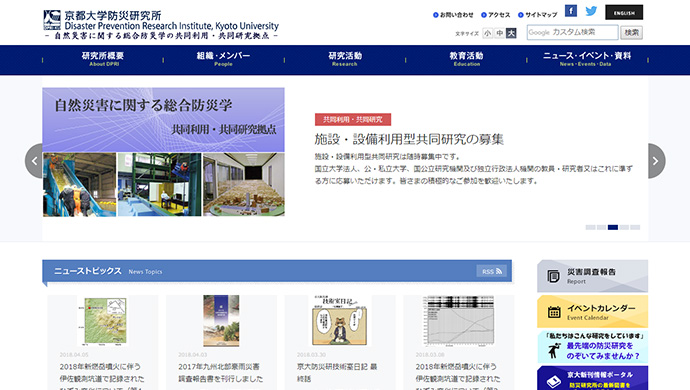The image size is (690, 390).
Task: Open the Twitter bird icon
Action: pos(591,11)
